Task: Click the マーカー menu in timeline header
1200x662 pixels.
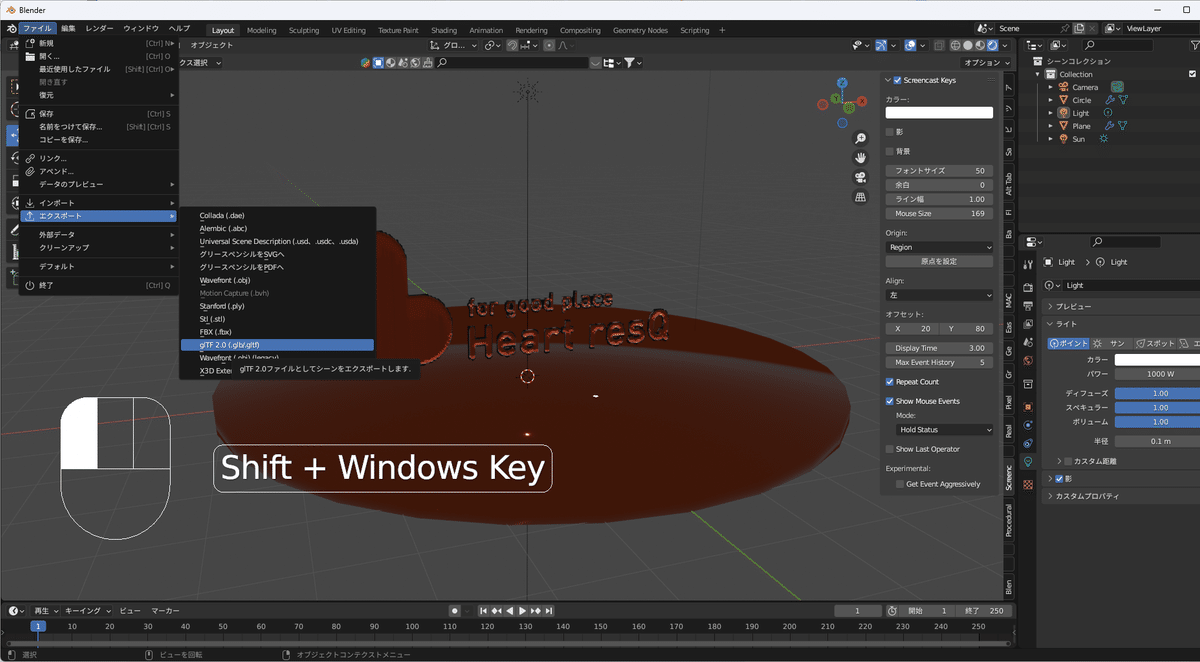Action: click(165, 610)
